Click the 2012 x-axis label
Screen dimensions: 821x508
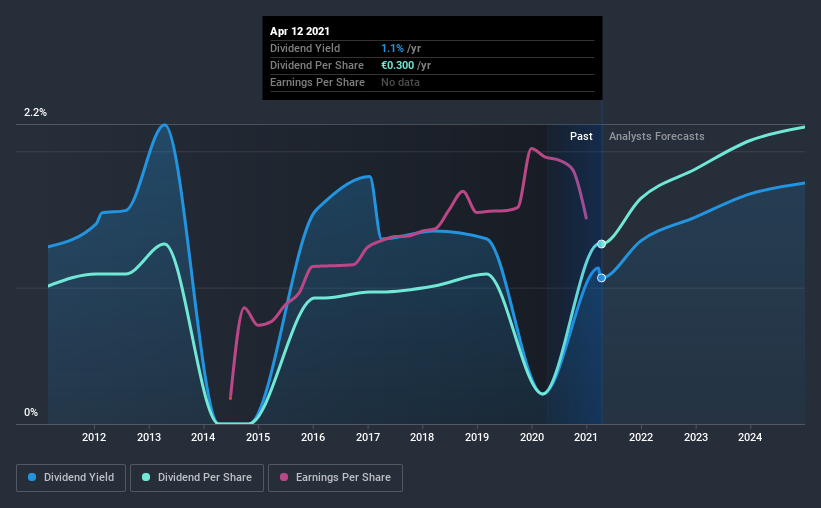click(94, 437)
